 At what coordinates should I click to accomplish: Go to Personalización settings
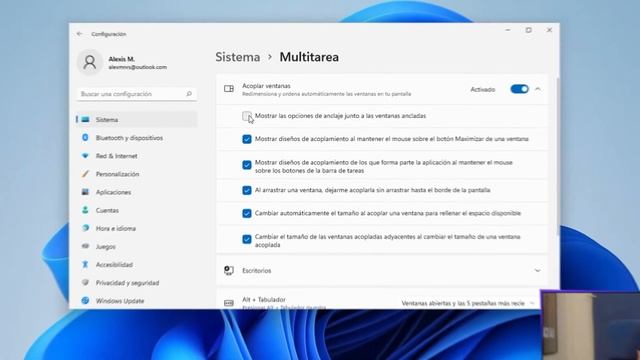coord(137,174)
